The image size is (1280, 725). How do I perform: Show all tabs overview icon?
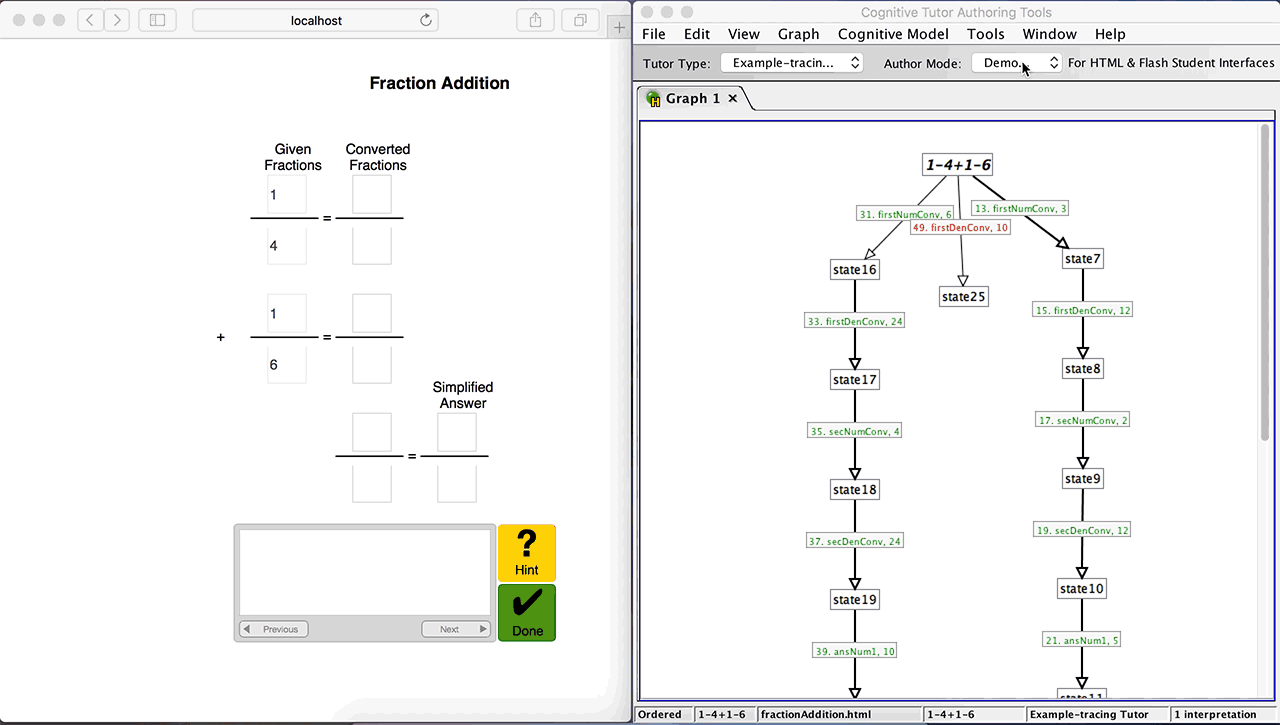point(580,20)
